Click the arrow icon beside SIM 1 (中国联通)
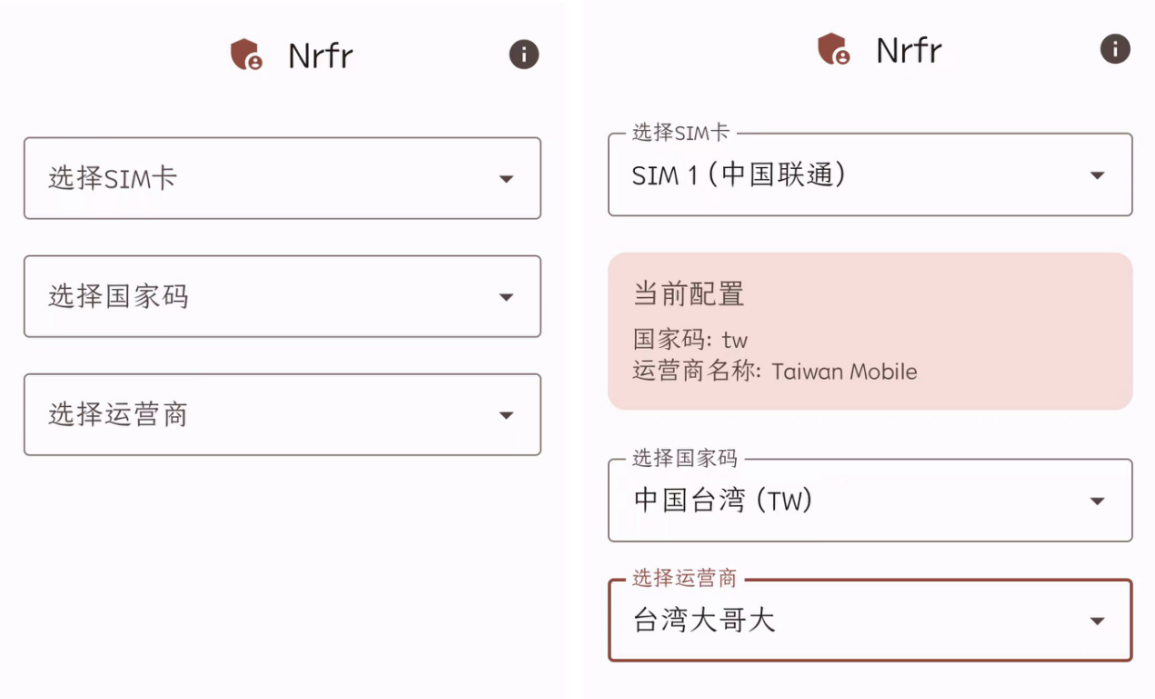 pos(1097,176)
